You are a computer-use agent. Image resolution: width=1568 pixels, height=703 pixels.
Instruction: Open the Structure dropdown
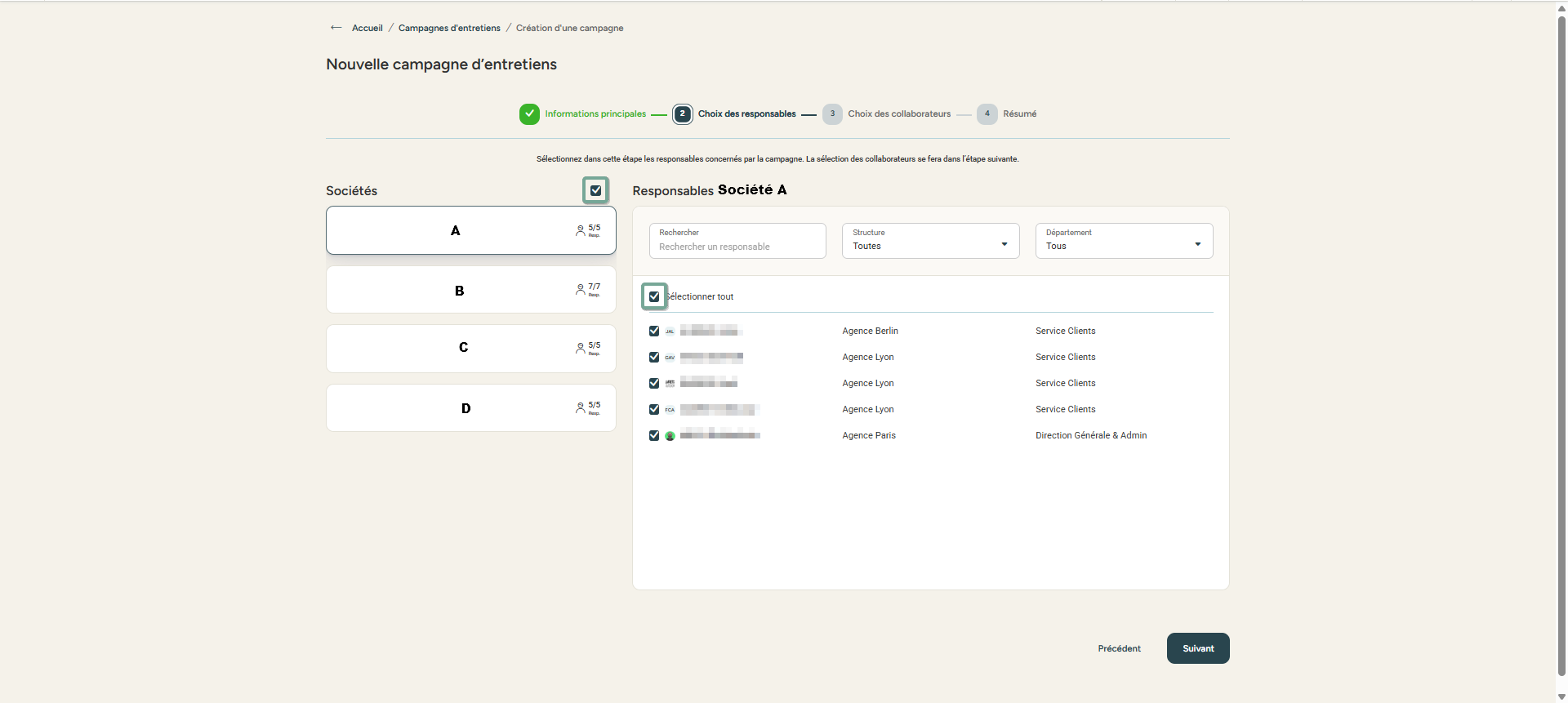pos(930,241)
